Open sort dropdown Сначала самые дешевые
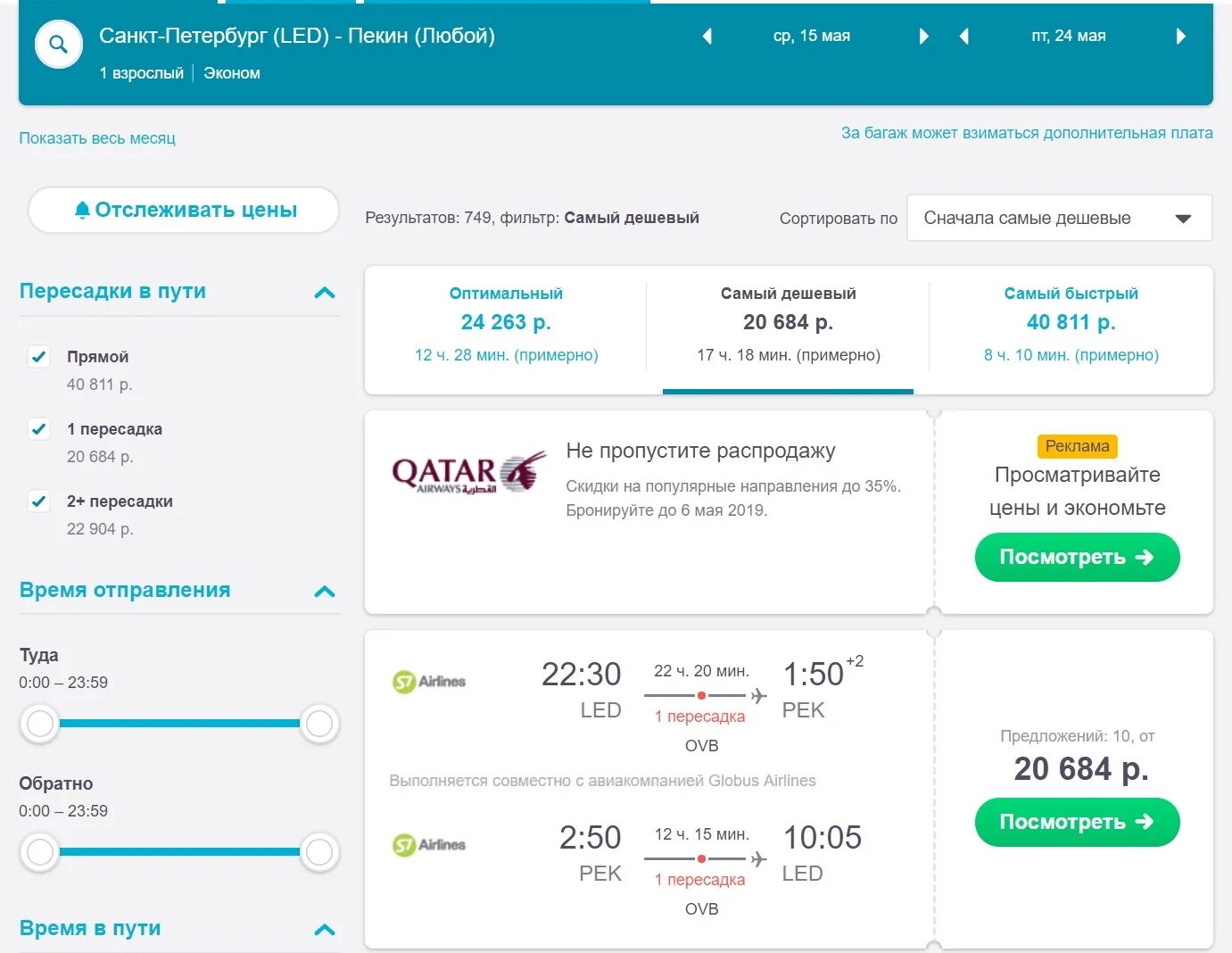Screen dimensions: 1232x953 pyautogui.click(x=1059, y=218)
